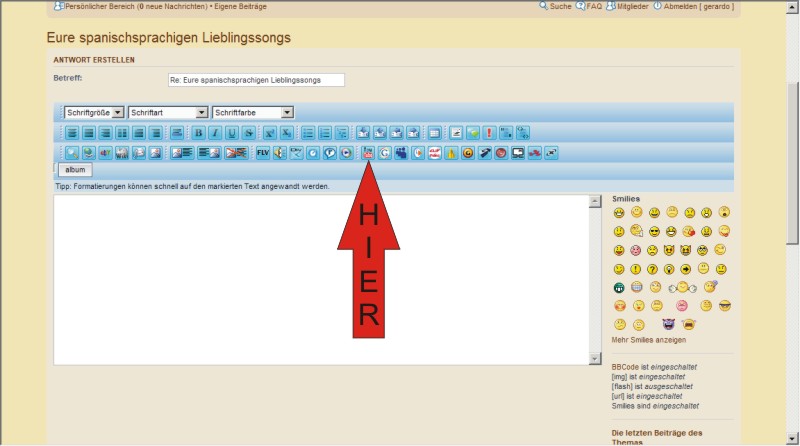Click the Bold (B) formatting icon

[x=198, y=132]
